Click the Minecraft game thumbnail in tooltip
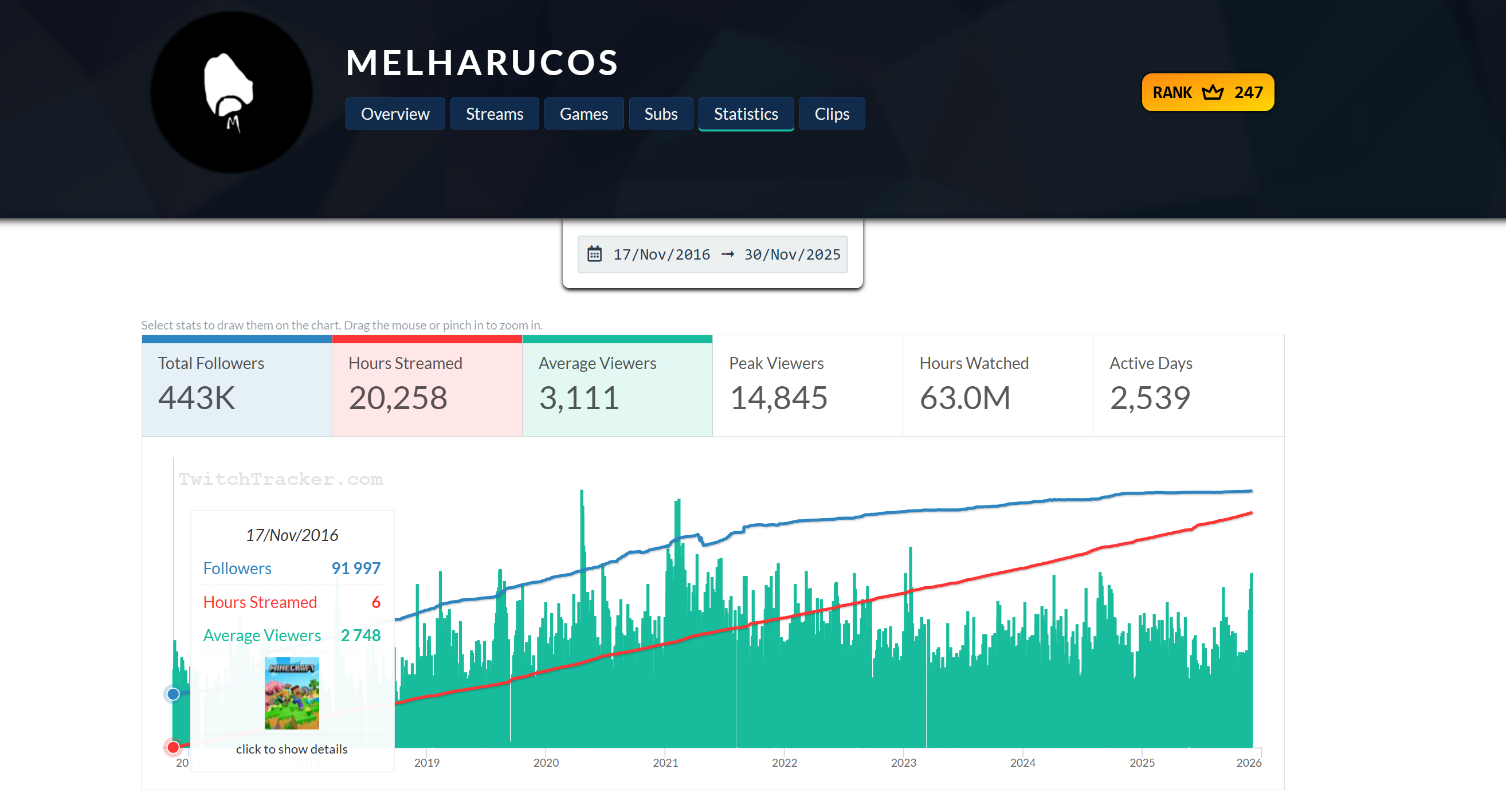1506x812 pixels. (292, 693)
